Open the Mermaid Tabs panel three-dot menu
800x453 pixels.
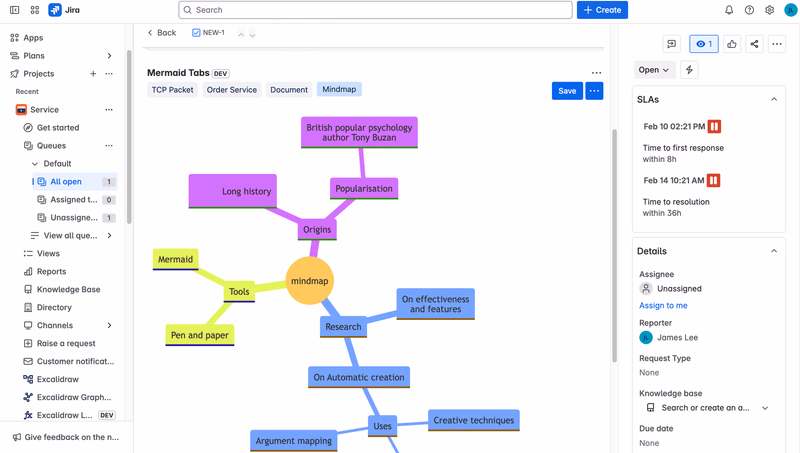click(x=596, y=73)
